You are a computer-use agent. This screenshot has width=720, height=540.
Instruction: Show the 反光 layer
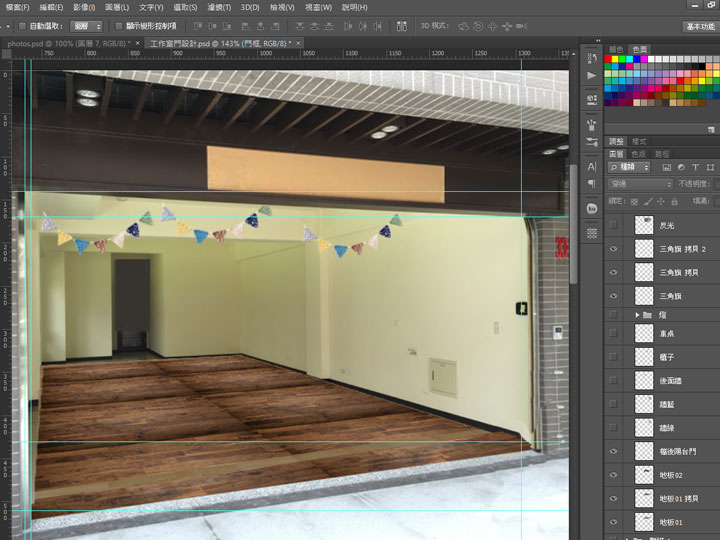pos(614,226)
